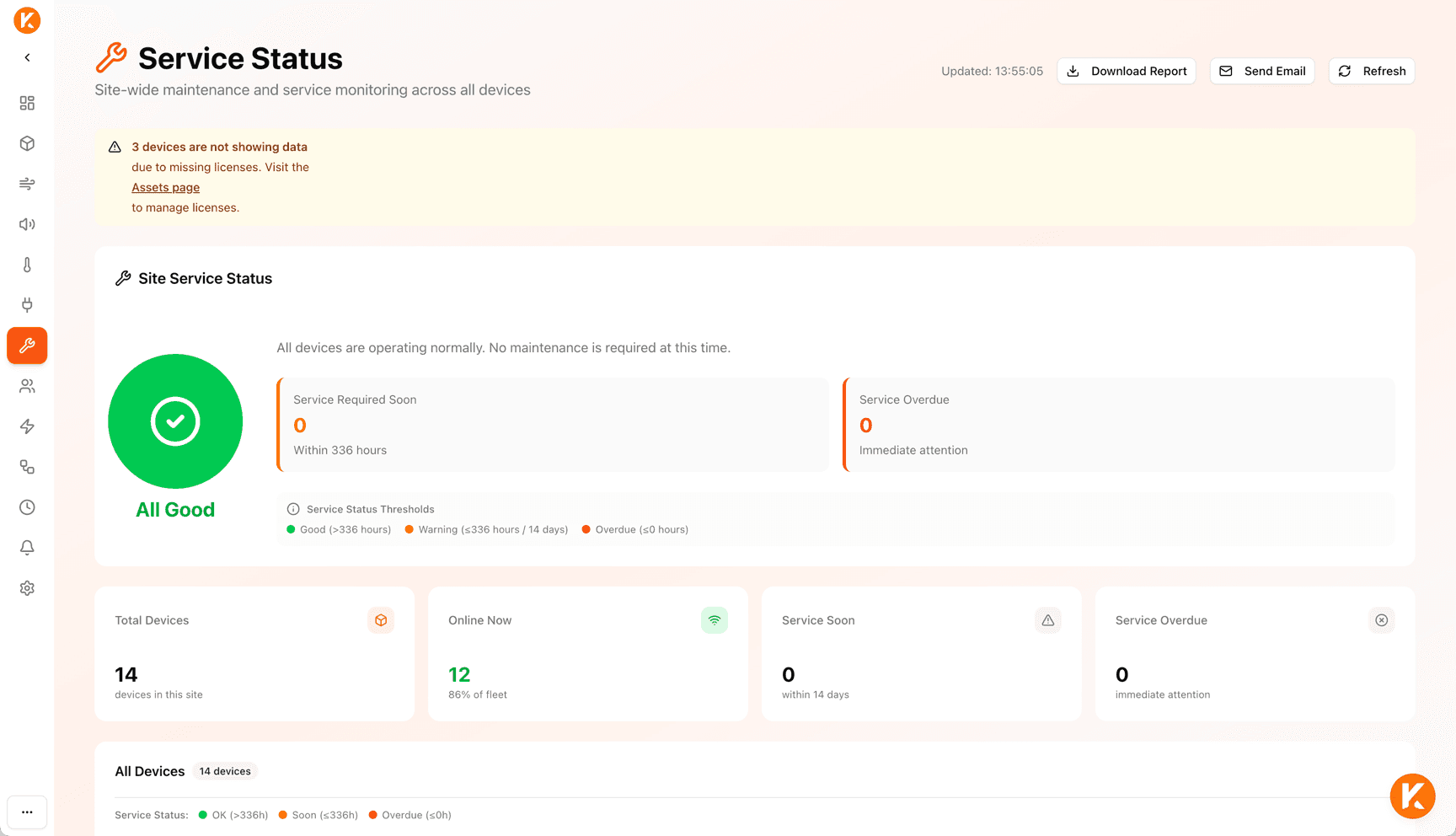Click the 'Warning (≤336 hours / 14 days)' legend
This screenshot has height=836, width=1456.
(x=486, y=529)
